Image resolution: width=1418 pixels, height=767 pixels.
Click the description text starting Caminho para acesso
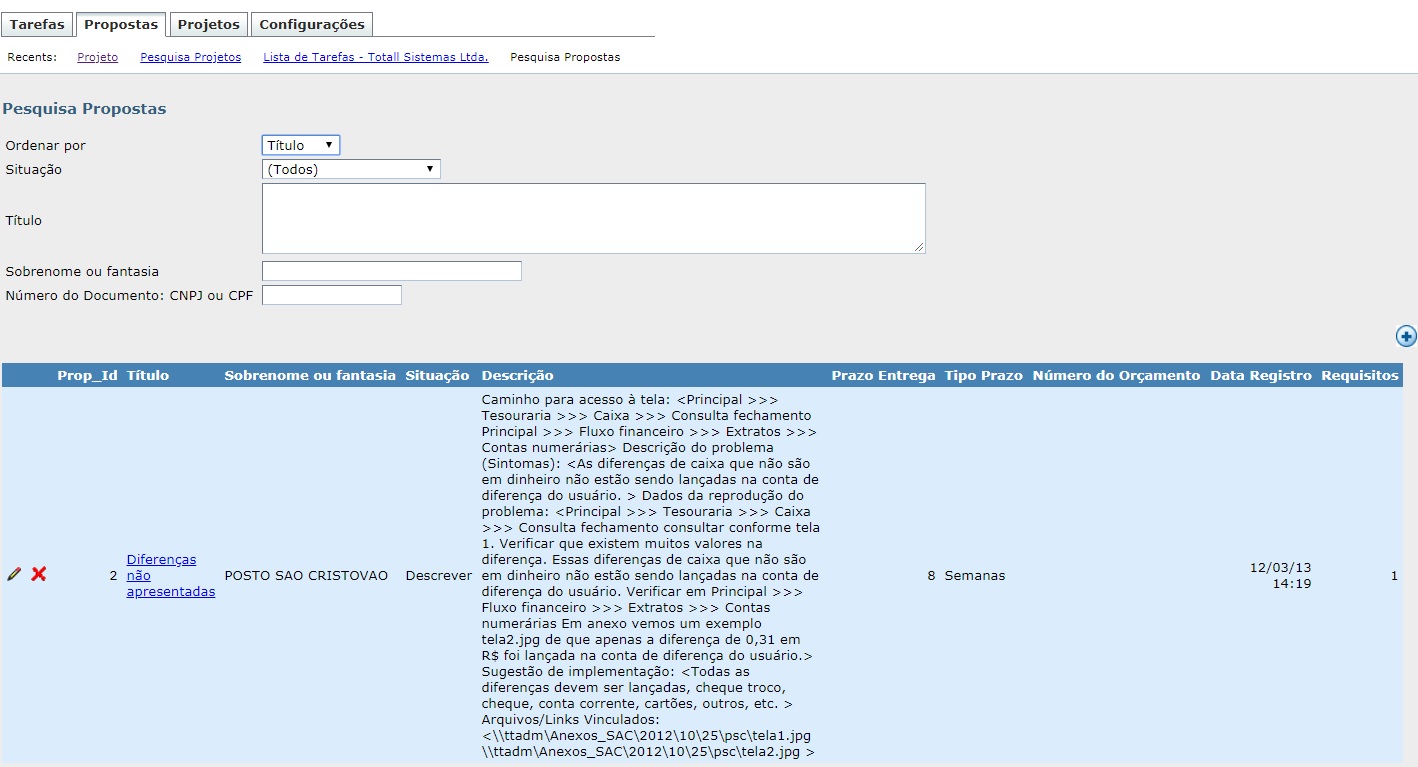pyautogui.click(x=651, y=575)
